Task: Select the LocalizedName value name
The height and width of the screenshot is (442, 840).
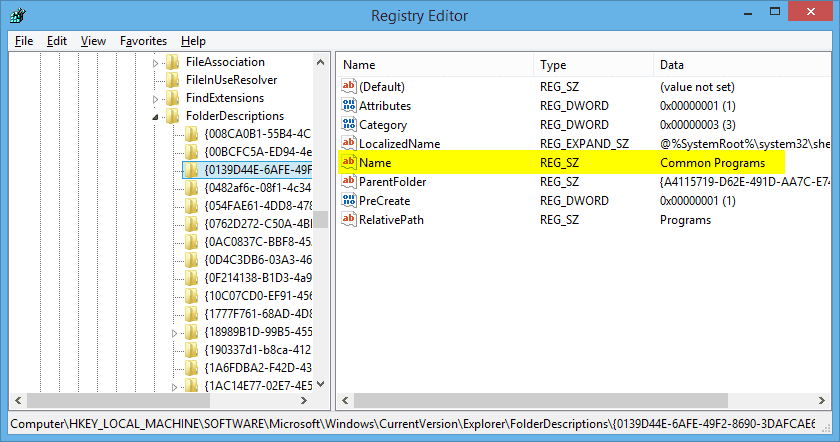Action: 400,144
